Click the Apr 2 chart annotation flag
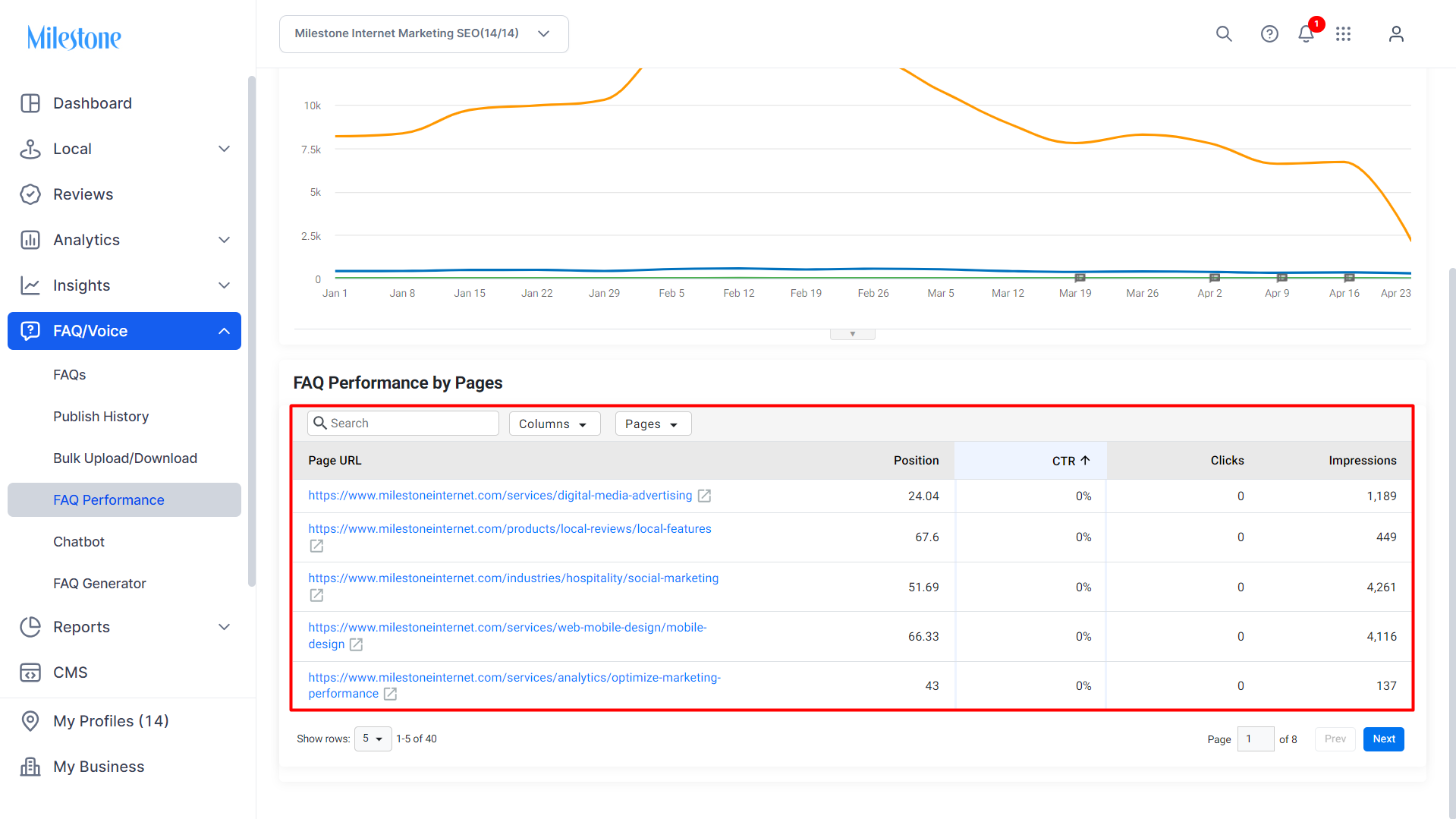This screenshot has height=819, width=1456. pos(1214,278)
